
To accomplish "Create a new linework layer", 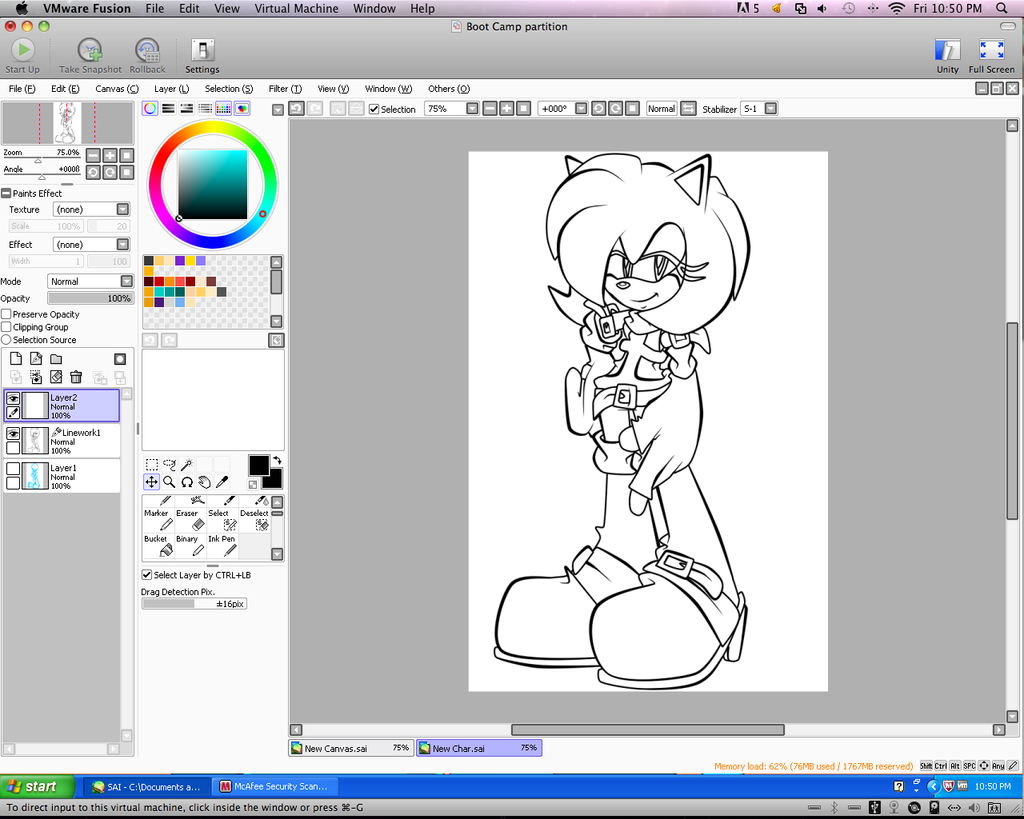I will [36, 359].
